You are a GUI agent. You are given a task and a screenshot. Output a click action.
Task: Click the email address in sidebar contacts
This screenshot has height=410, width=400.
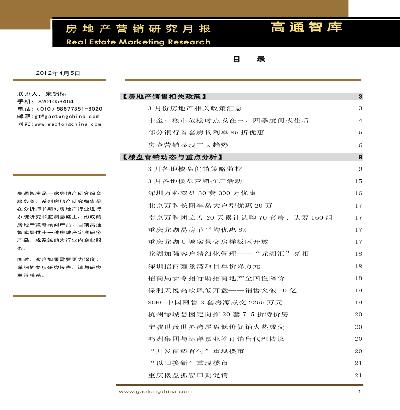pos(58,116)
